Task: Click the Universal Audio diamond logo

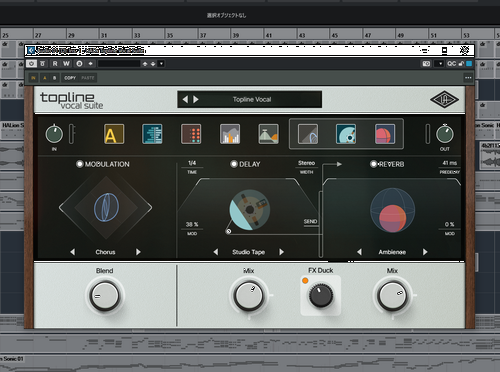Action: 444,99
